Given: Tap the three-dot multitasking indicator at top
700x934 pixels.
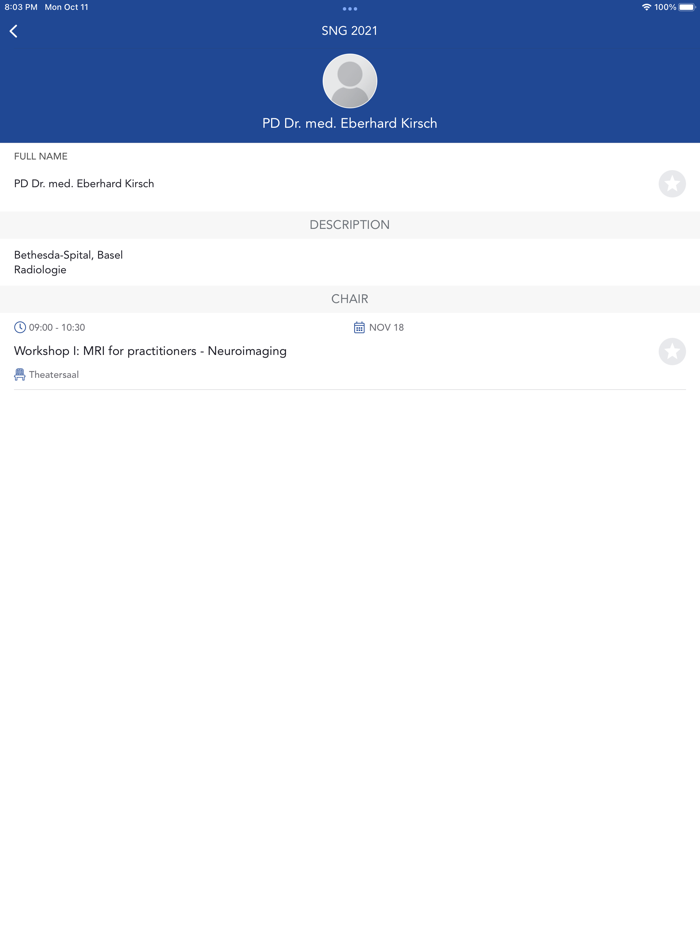Looking at the screenshot, I should point(350,9).
